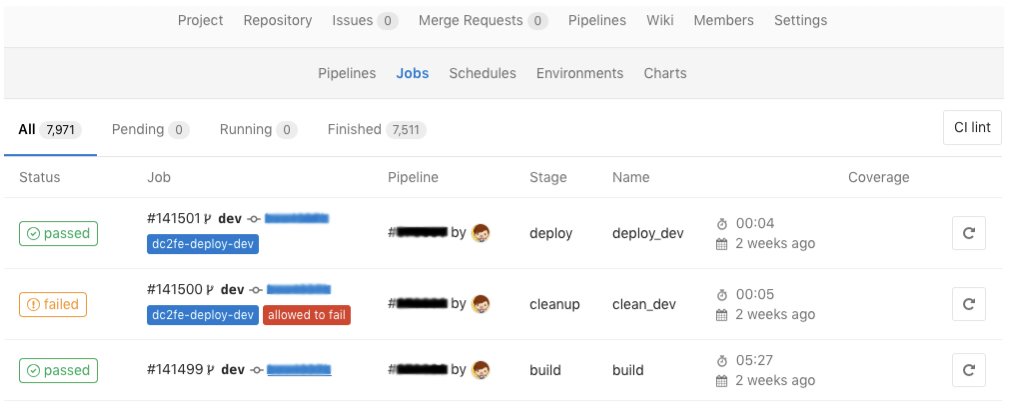Retry the clean_dev job
Image resolution: width=1014 pixels, height=416 pixels.
click(968, 304)
